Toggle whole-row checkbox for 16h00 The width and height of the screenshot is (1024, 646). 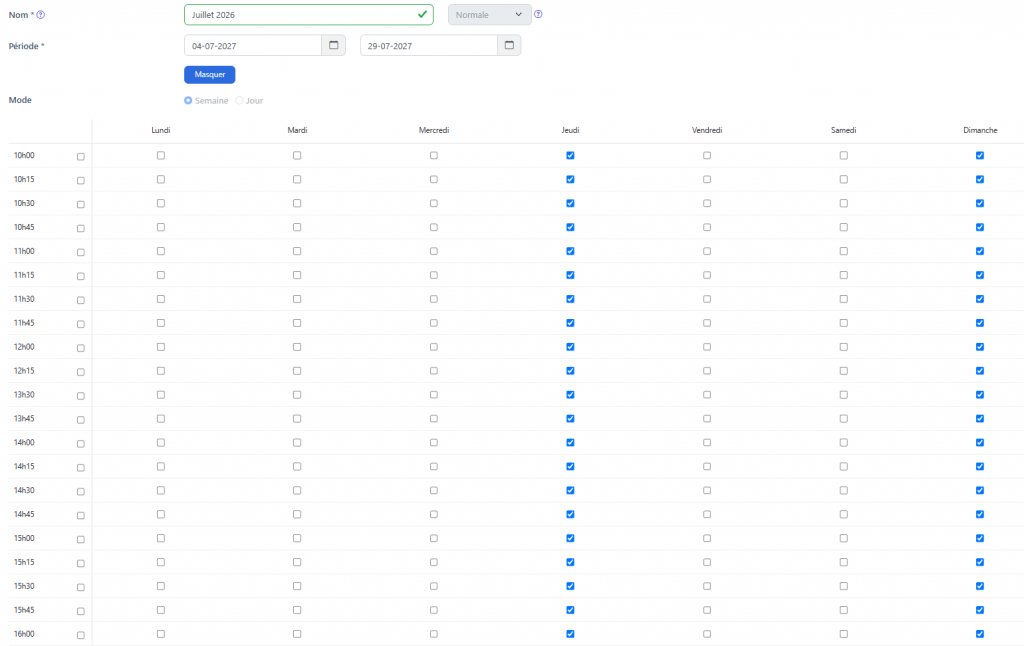(x=81, y=635)
